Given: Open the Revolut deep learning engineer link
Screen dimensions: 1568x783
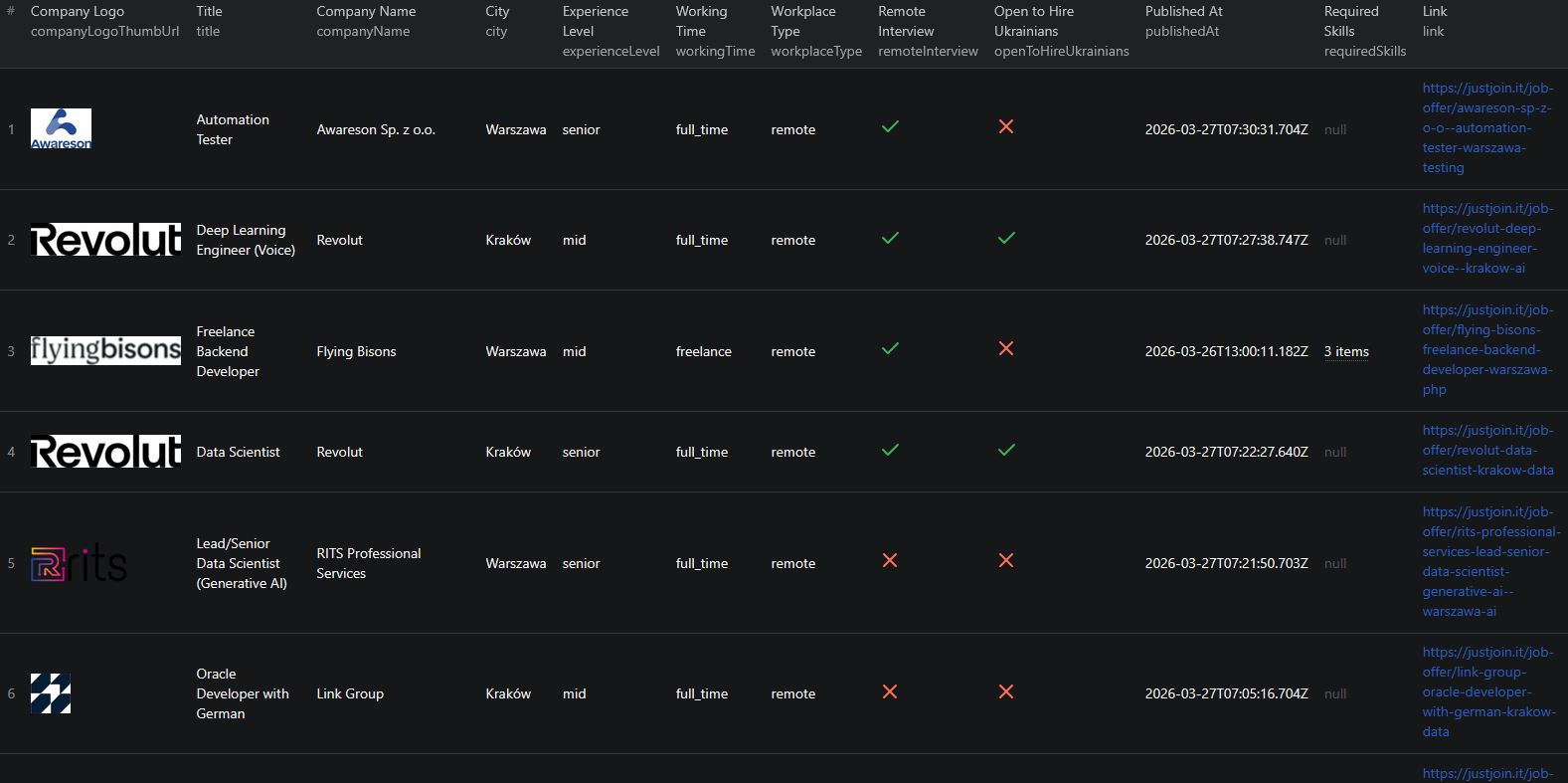Looking at the screenshot, I should tap(1486, 239).
